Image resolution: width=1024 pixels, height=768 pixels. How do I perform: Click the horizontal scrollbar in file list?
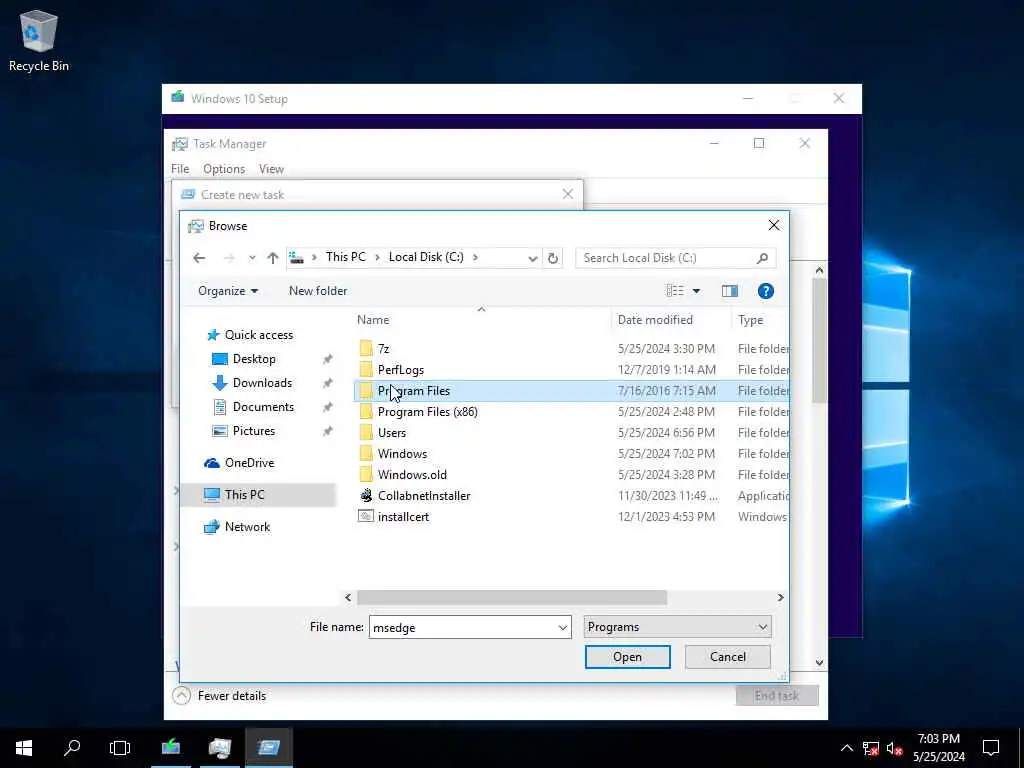[512, 598]
